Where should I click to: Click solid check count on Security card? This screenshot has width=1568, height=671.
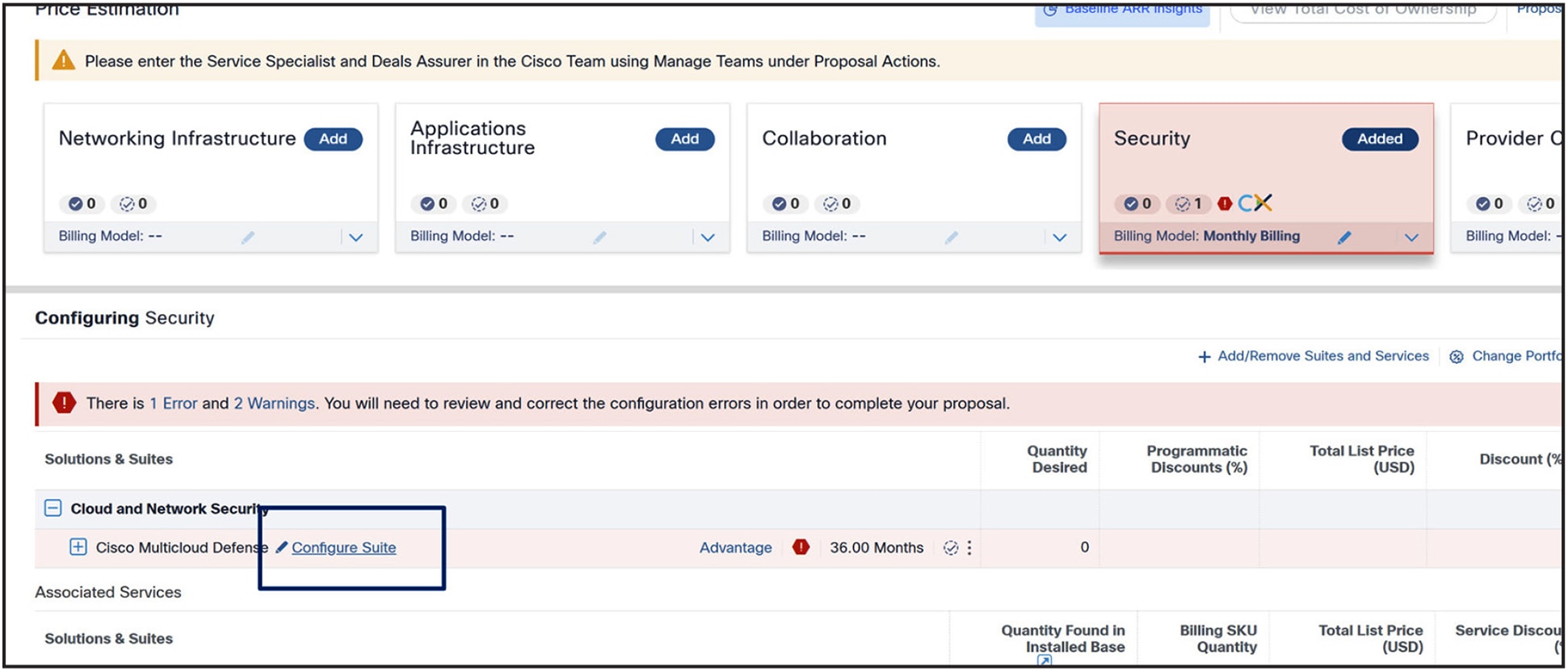[1137, 203]
